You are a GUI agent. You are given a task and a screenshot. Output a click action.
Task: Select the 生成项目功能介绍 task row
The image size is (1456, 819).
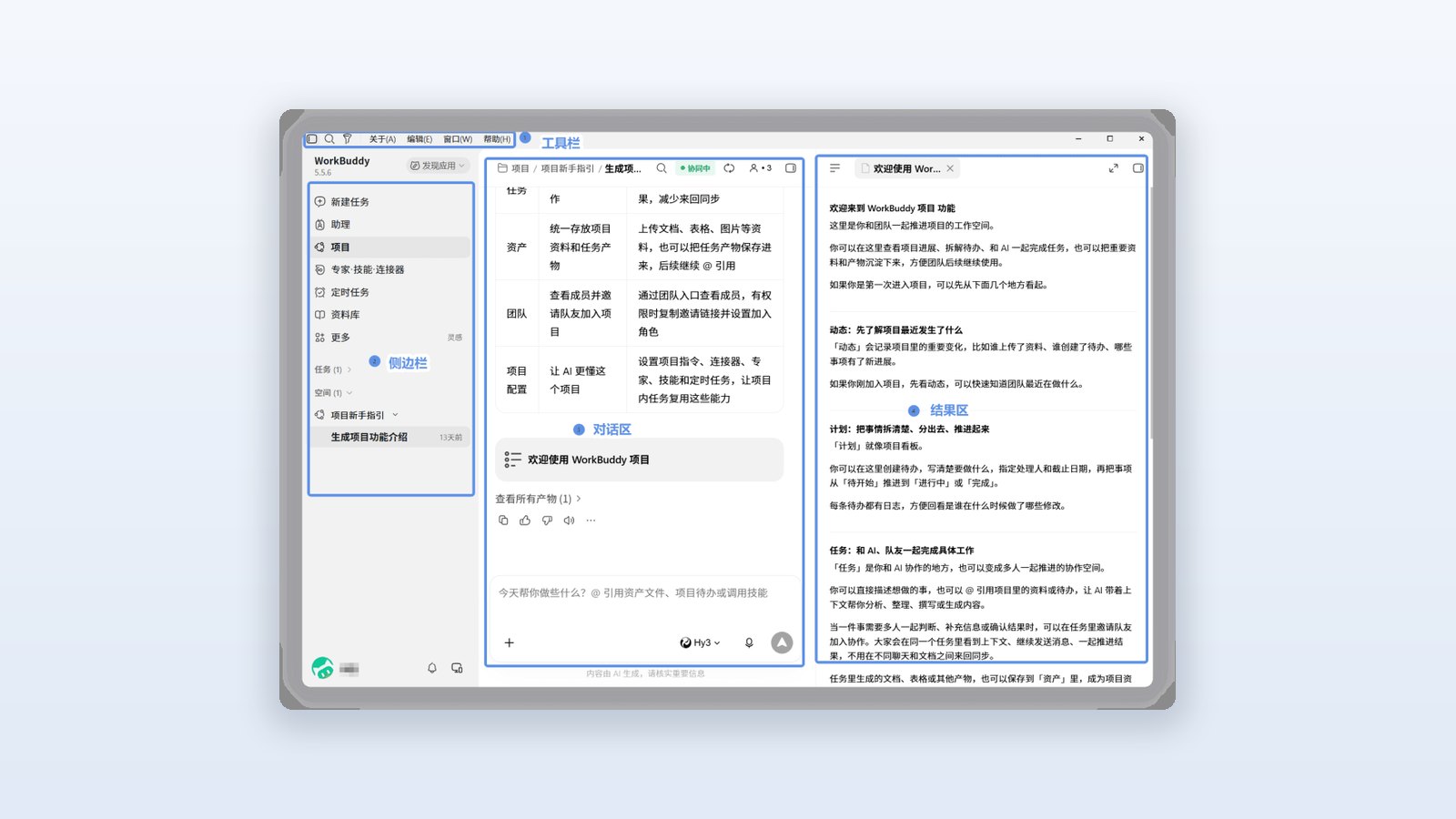coord(390,438)
